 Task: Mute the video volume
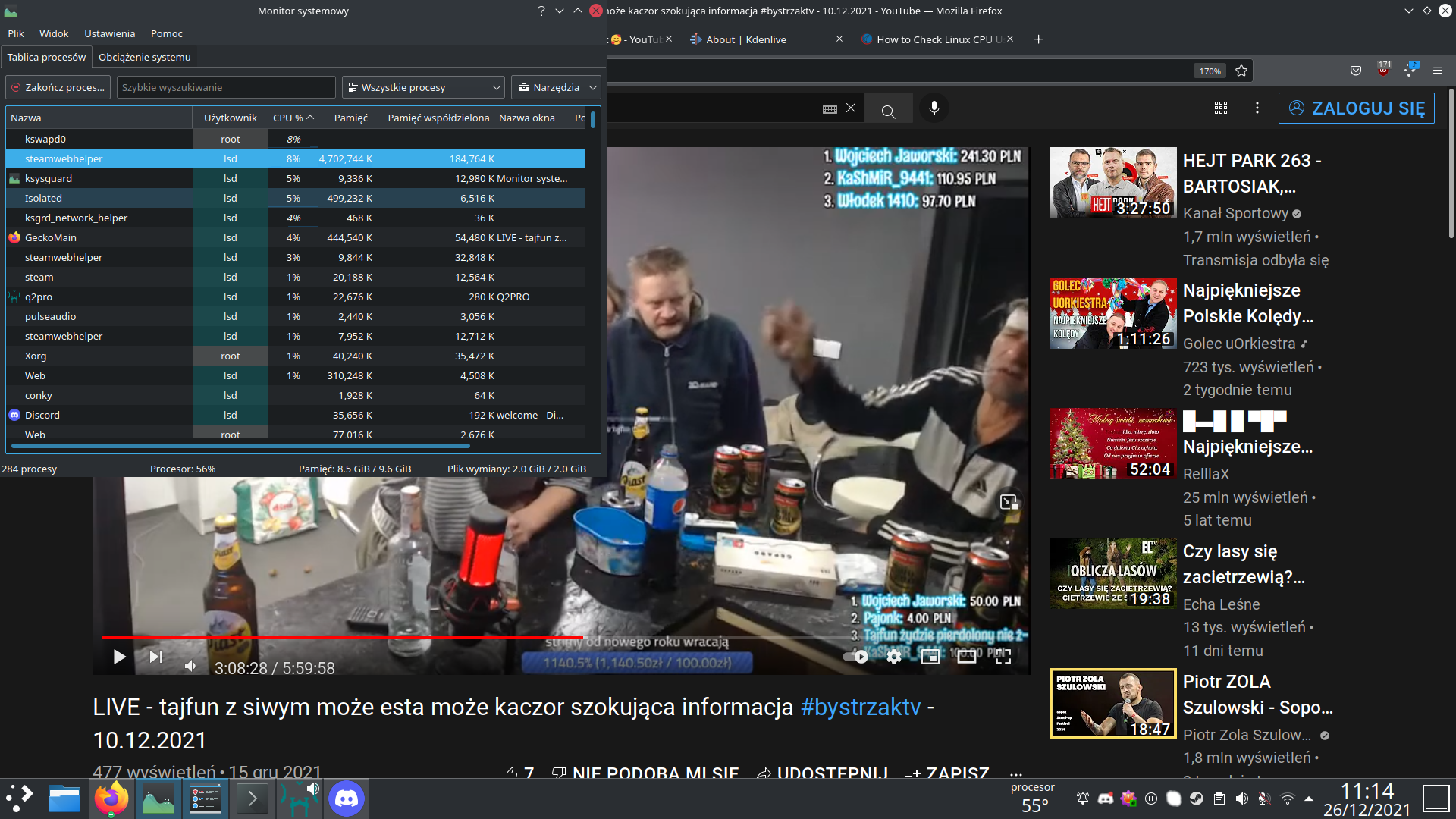(190, 666)
